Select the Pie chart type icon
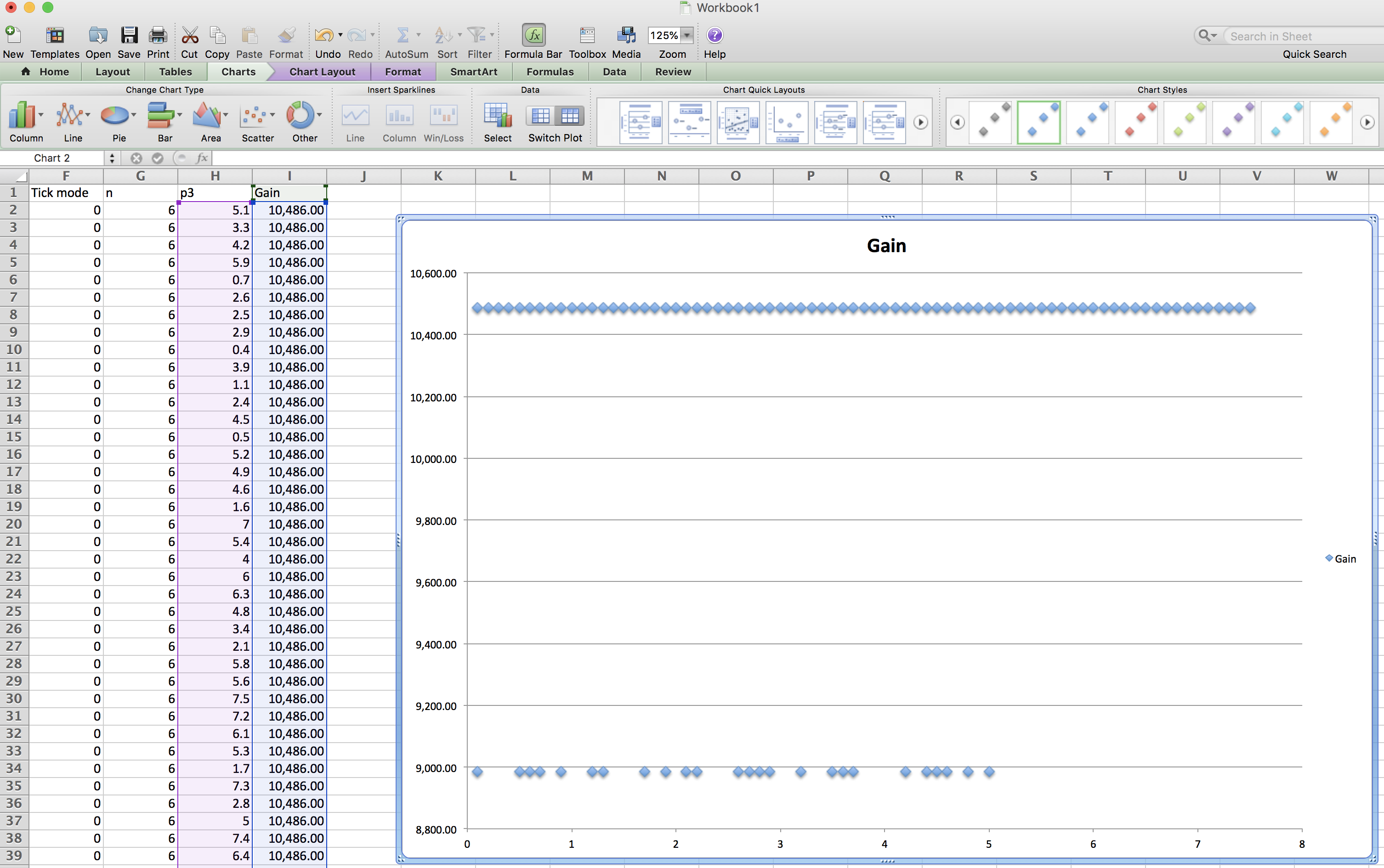 coord(115,116)
